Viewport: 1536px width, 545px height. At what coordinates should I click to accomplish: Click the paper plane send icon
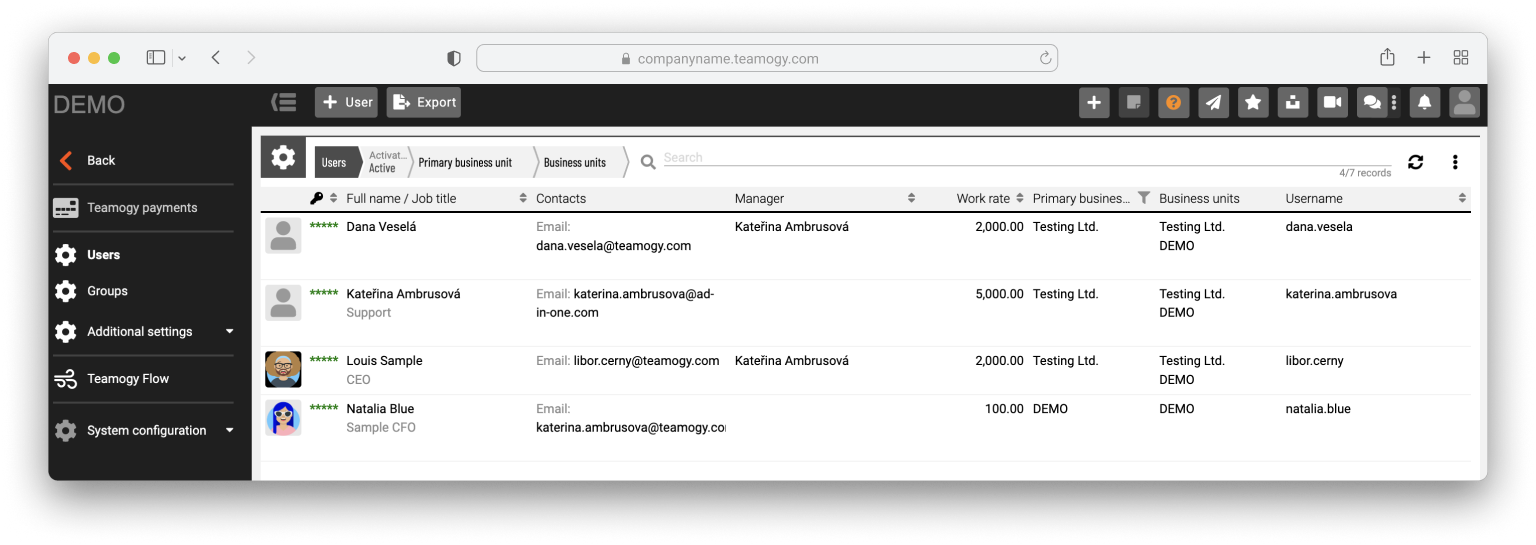pyautogui.click(x=1213, y=102)
